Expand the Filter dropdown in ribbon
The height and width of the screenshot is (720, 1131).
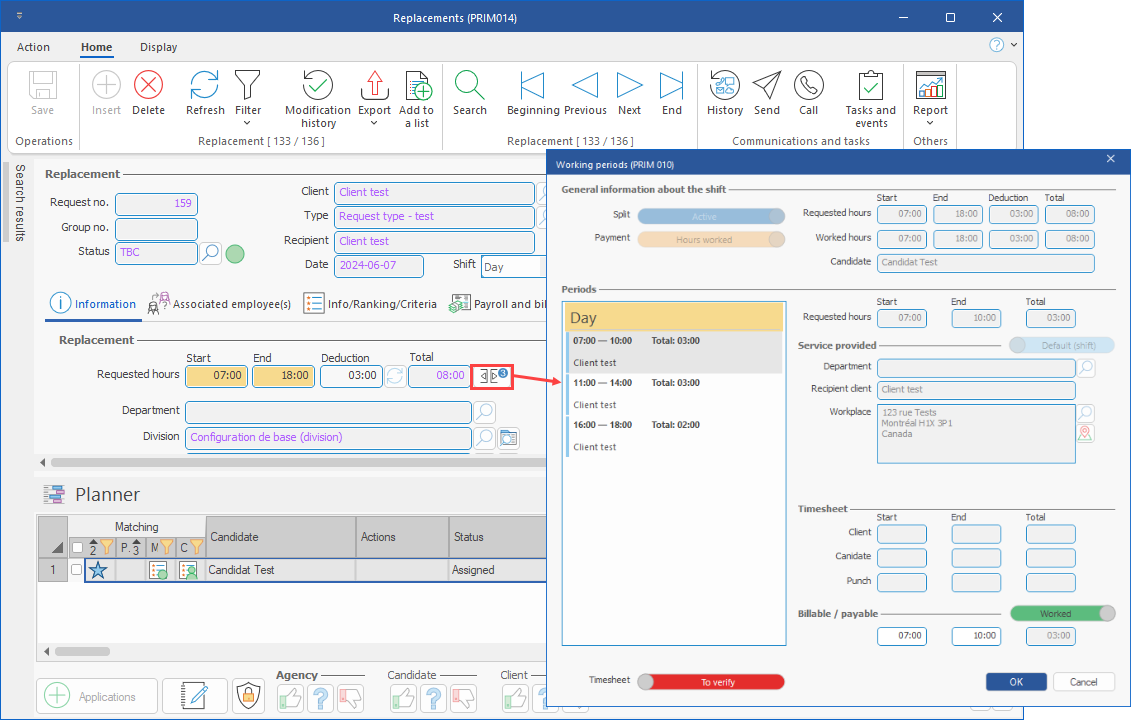point(248,122)
